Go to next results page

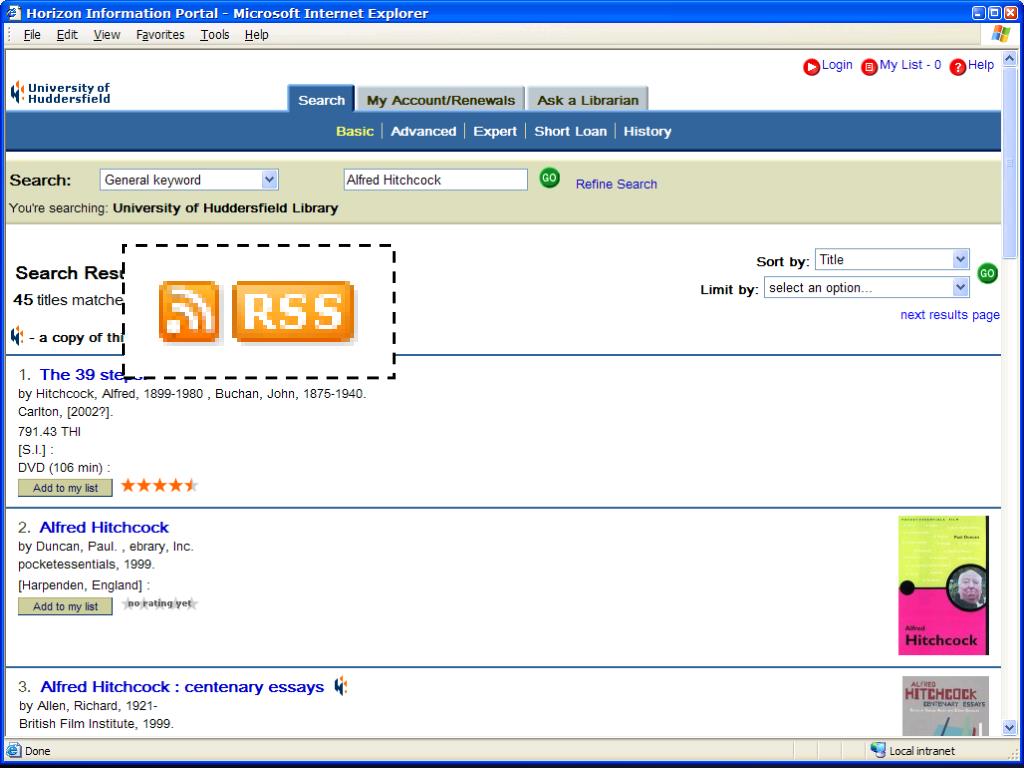(x=950, y=315)
